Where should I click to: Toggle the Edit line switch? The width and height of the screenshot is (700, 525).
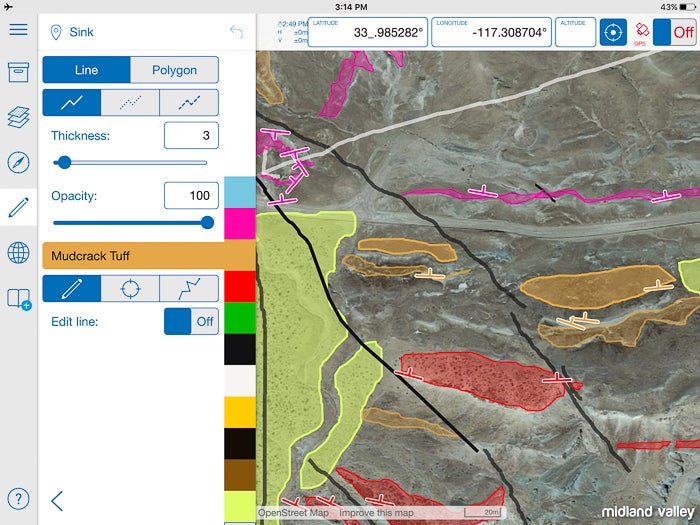pos(191,321)
